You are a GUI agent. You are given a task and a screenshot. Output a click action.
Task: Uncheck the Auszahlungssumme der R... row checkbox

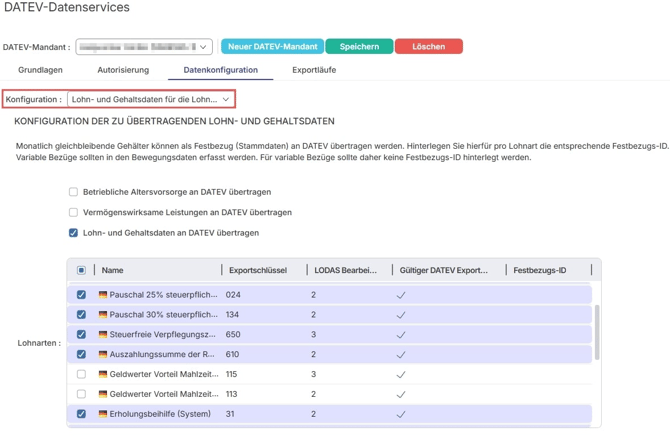81,354
